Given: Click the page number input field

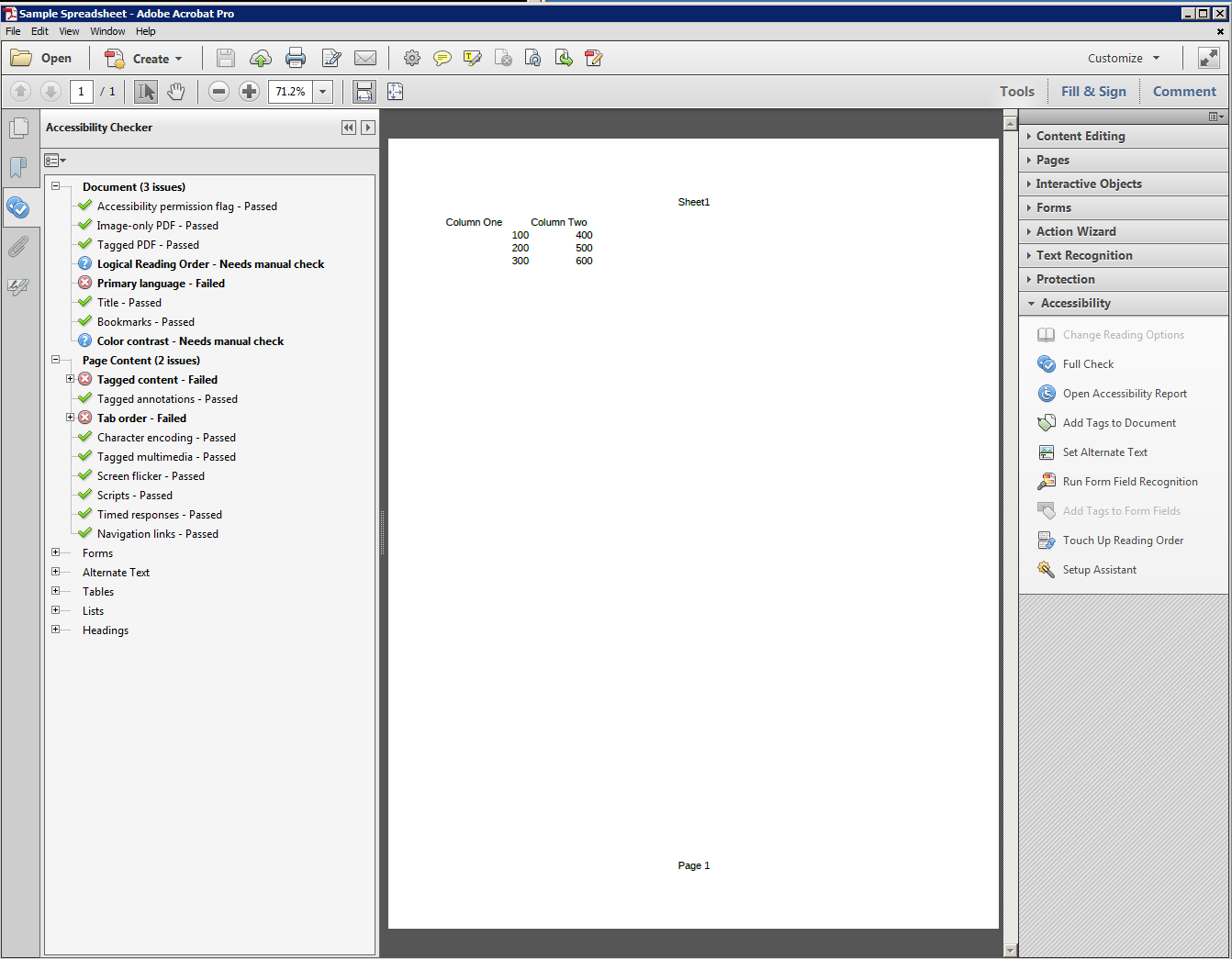Looking at the screenshot, I should (81, 91).
